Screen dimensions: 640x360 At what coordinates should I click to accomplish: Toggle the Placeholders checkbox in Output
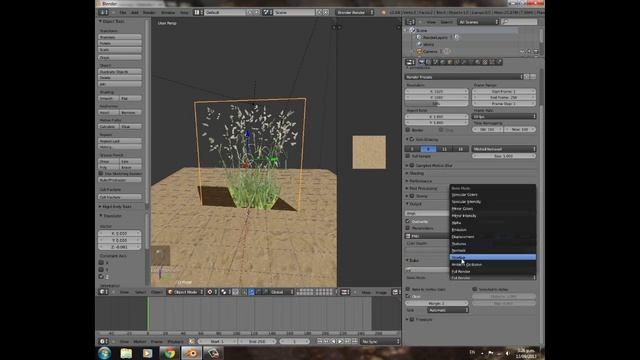(x=408, y=228)
